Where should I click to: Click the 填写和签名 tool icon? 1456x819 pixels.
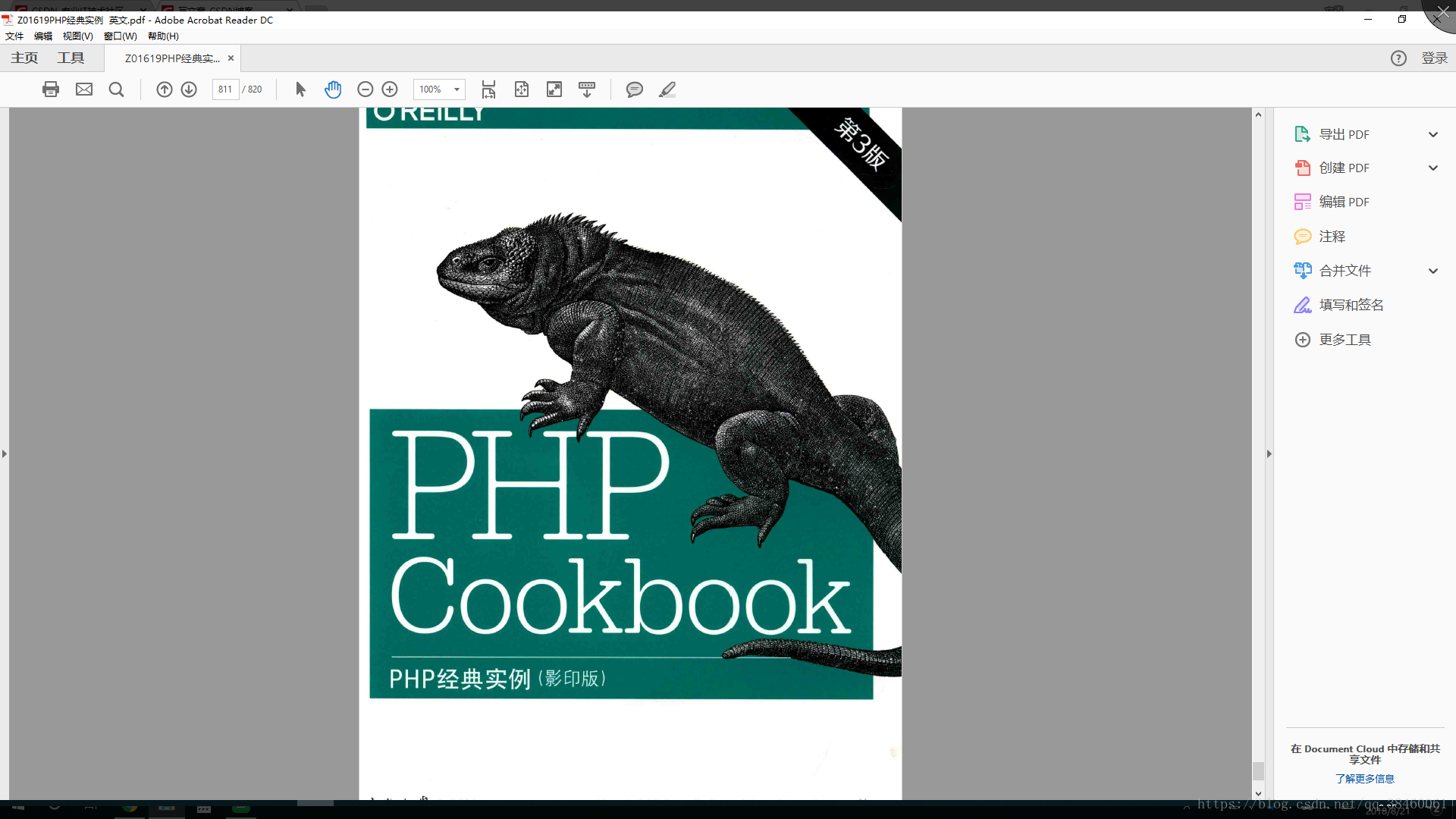(x=1302, y=305)
